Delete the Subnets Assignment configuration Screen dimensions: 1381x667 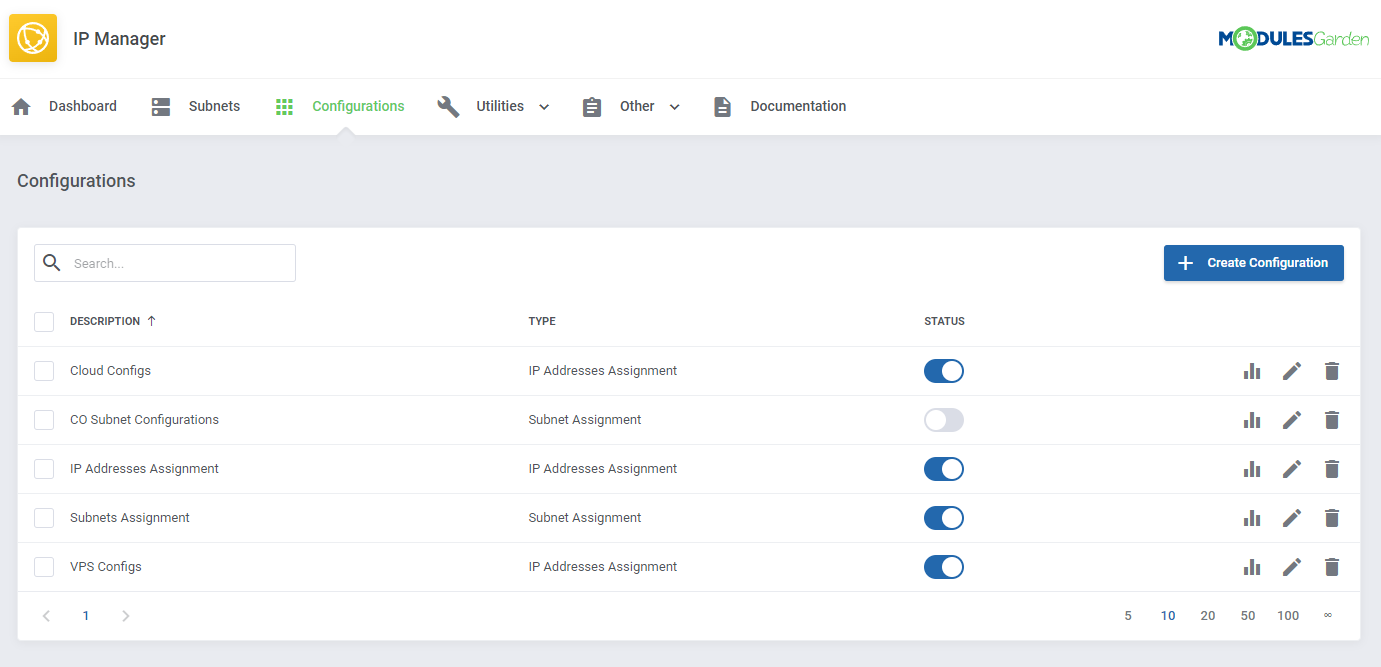(x=1331, y=517)
